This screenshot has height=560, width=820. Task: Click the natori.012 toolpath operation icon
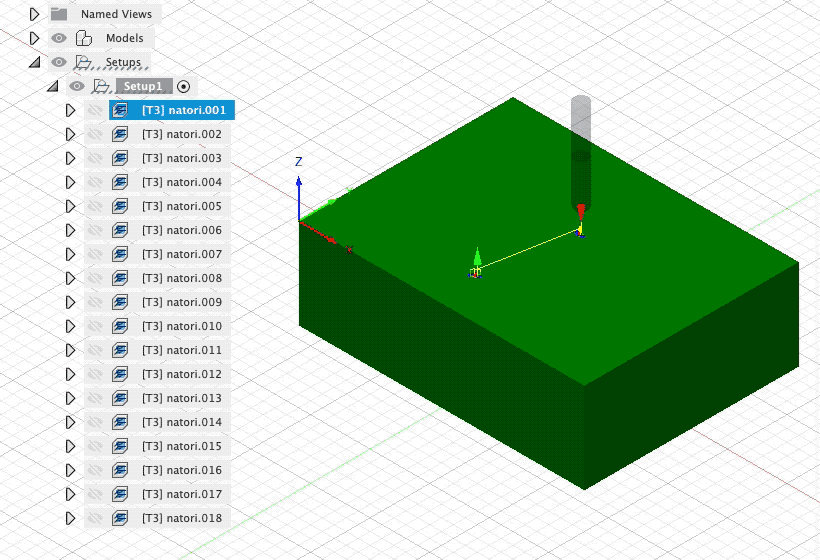(x=120, y=374)
